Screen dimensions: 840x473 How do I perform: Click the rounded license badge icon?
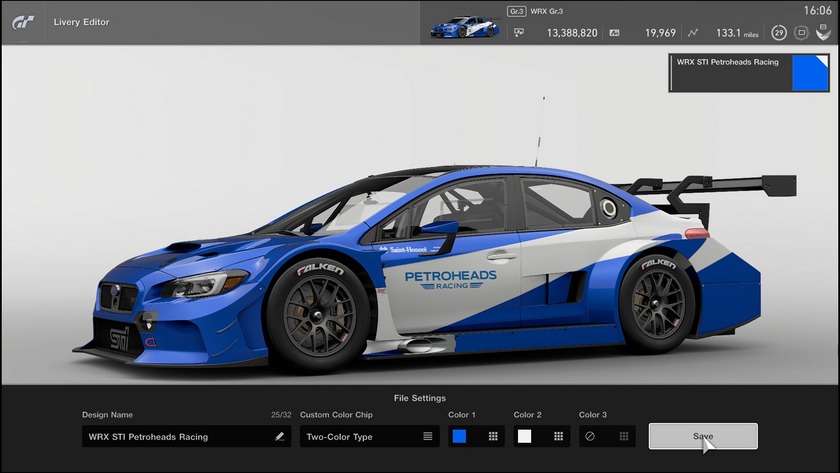click(x=801, y=33)
